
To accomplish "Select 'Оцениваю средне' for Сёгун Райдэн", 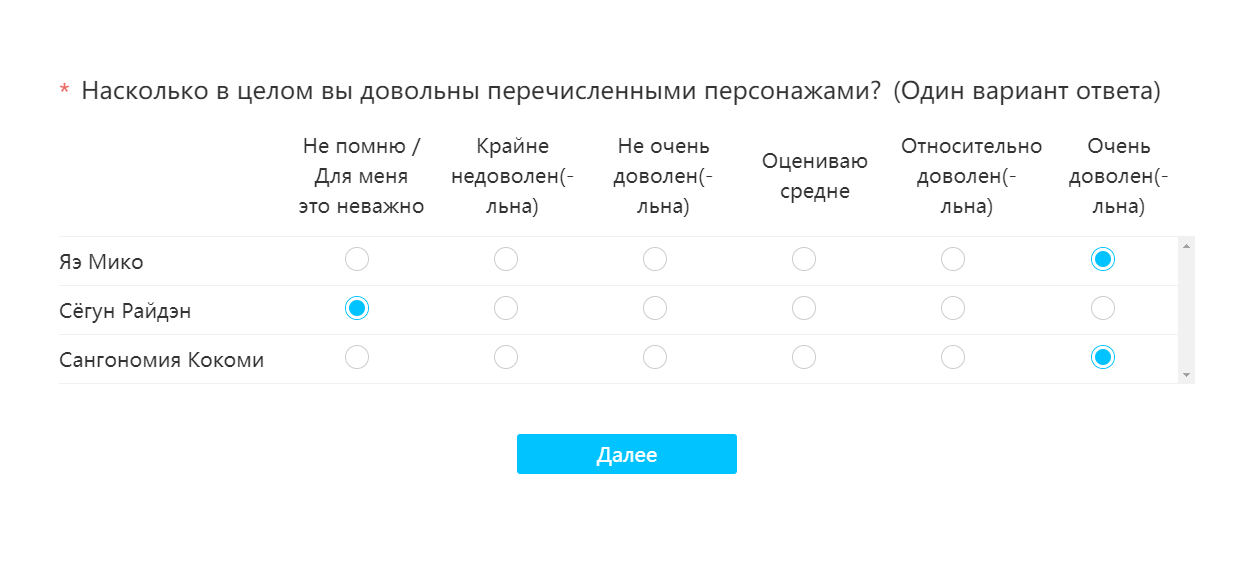I will click(x=804, y=309).
